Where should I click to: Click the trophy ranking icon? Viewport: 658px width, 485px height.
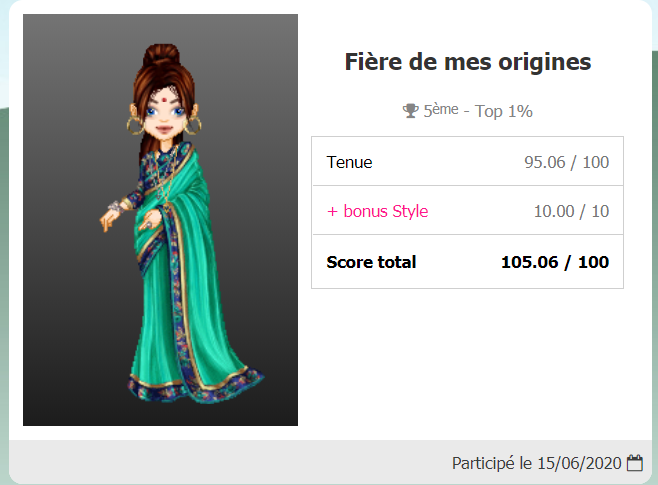411,111
